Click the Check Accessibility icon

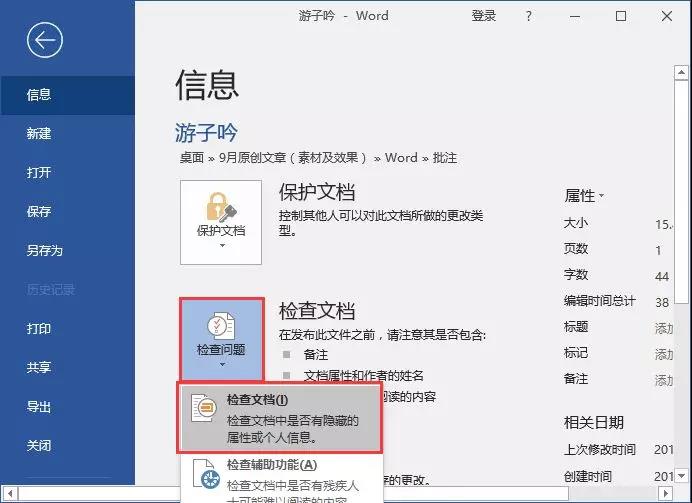[x=205, y=477]
